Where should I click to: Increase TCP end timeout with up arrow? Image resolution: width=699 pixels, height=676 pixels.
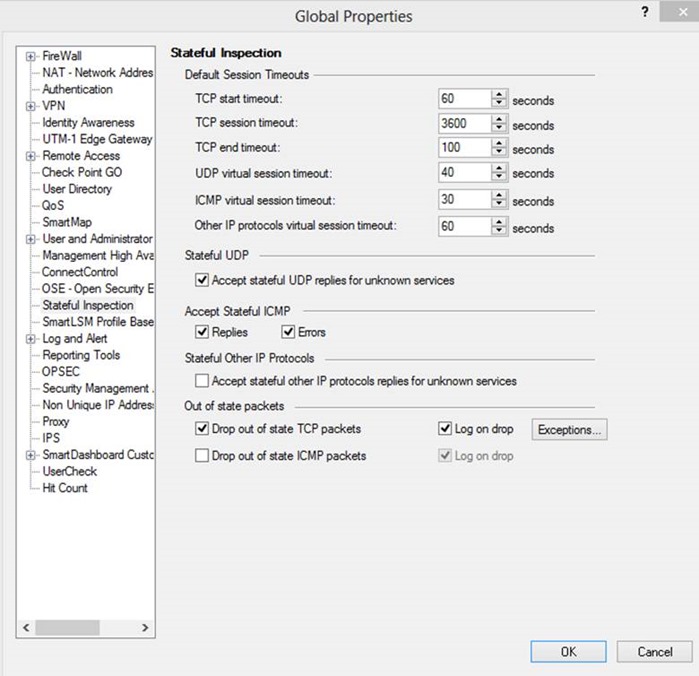tap(499, 143)
